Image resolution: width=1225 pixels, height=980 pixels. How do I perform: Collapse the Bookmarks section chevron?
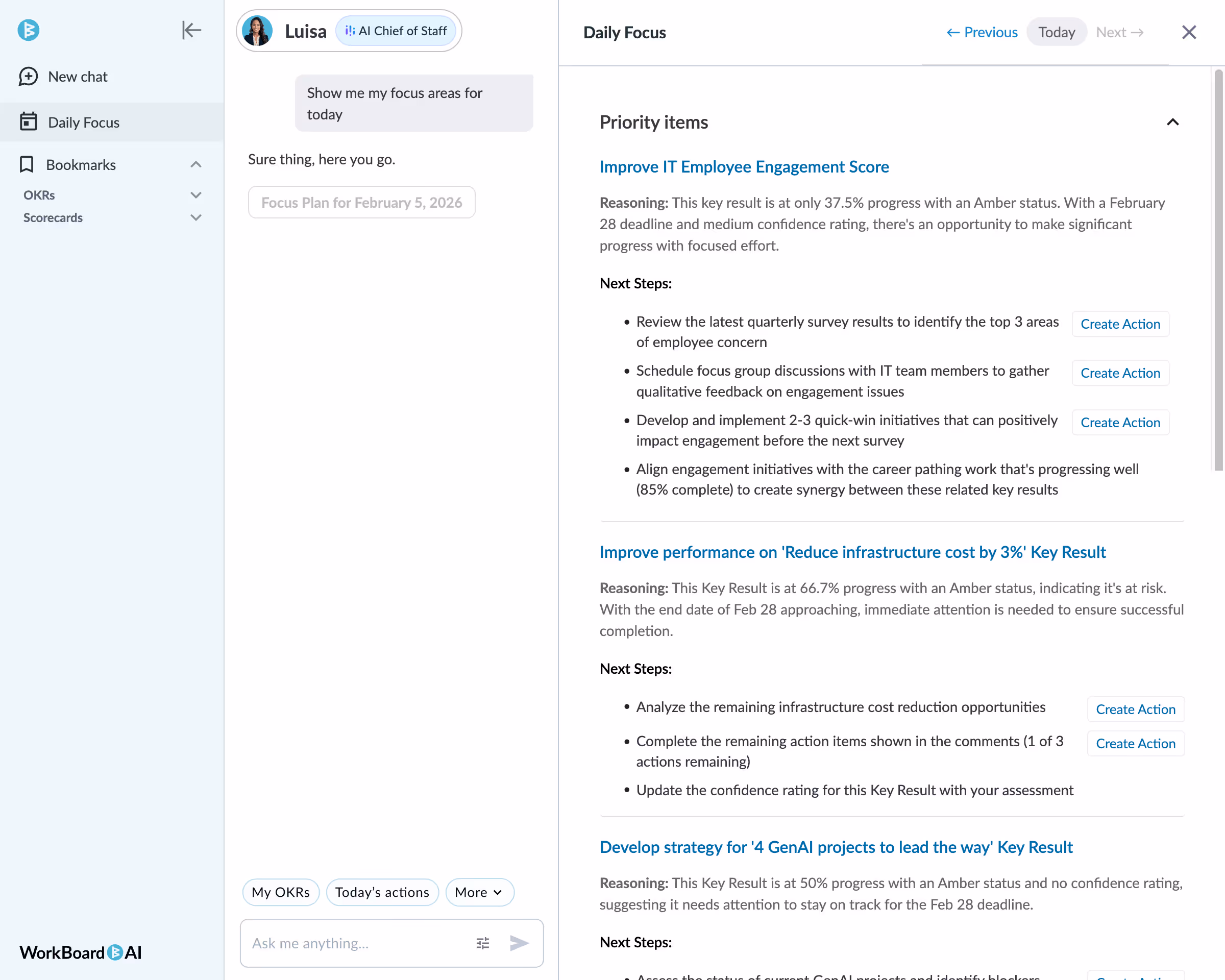pyautogui.click(x=196, y=165)
